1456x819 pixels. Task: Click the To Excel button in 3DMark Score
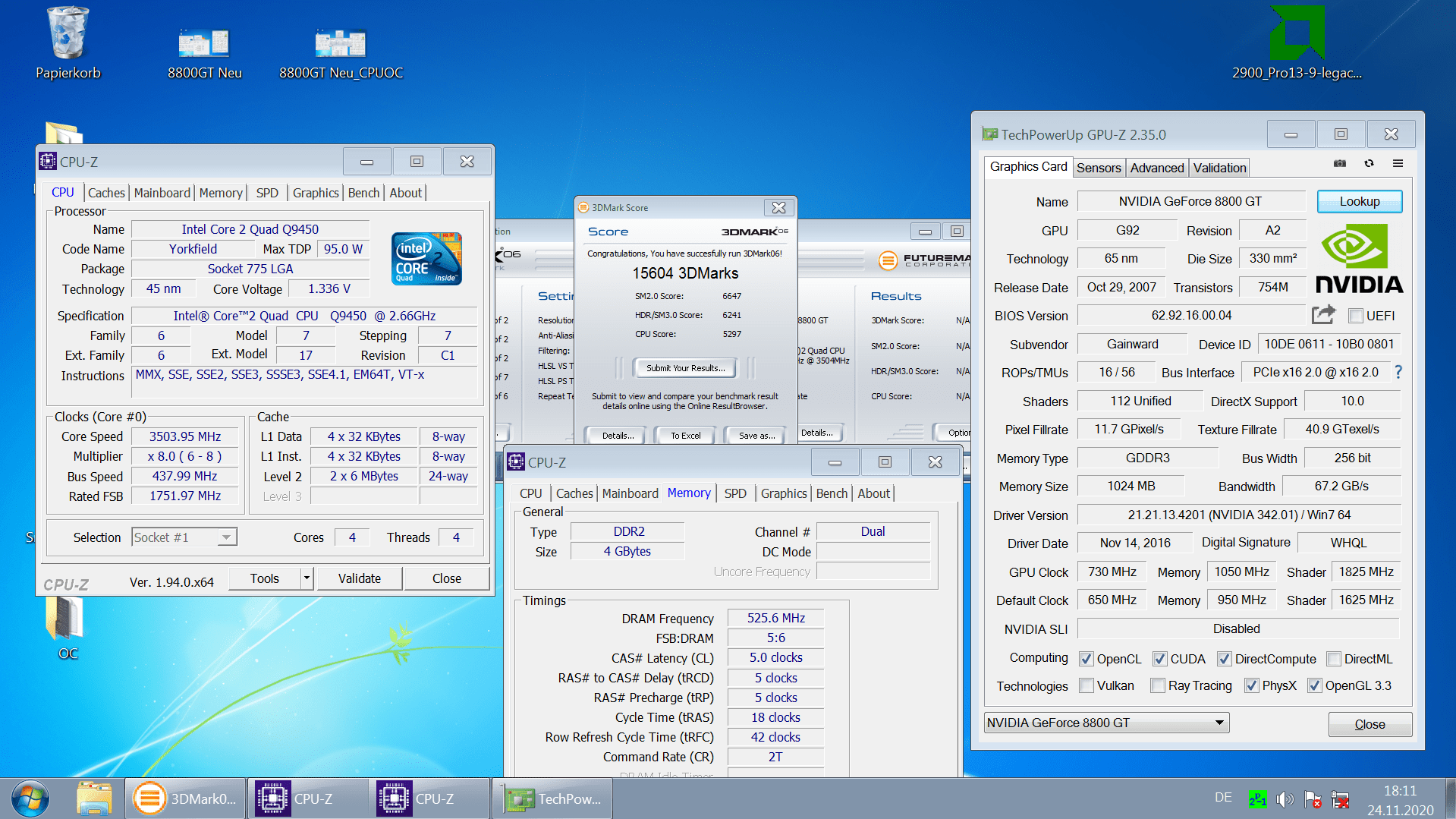pyautogui.click(x=685, y=436)
